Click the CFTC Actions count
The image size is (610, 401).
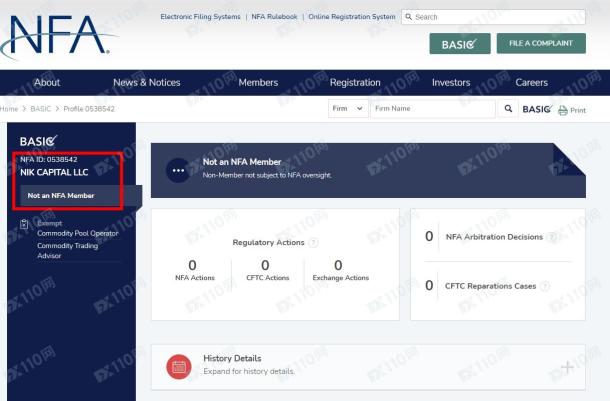tap(265, 265)
